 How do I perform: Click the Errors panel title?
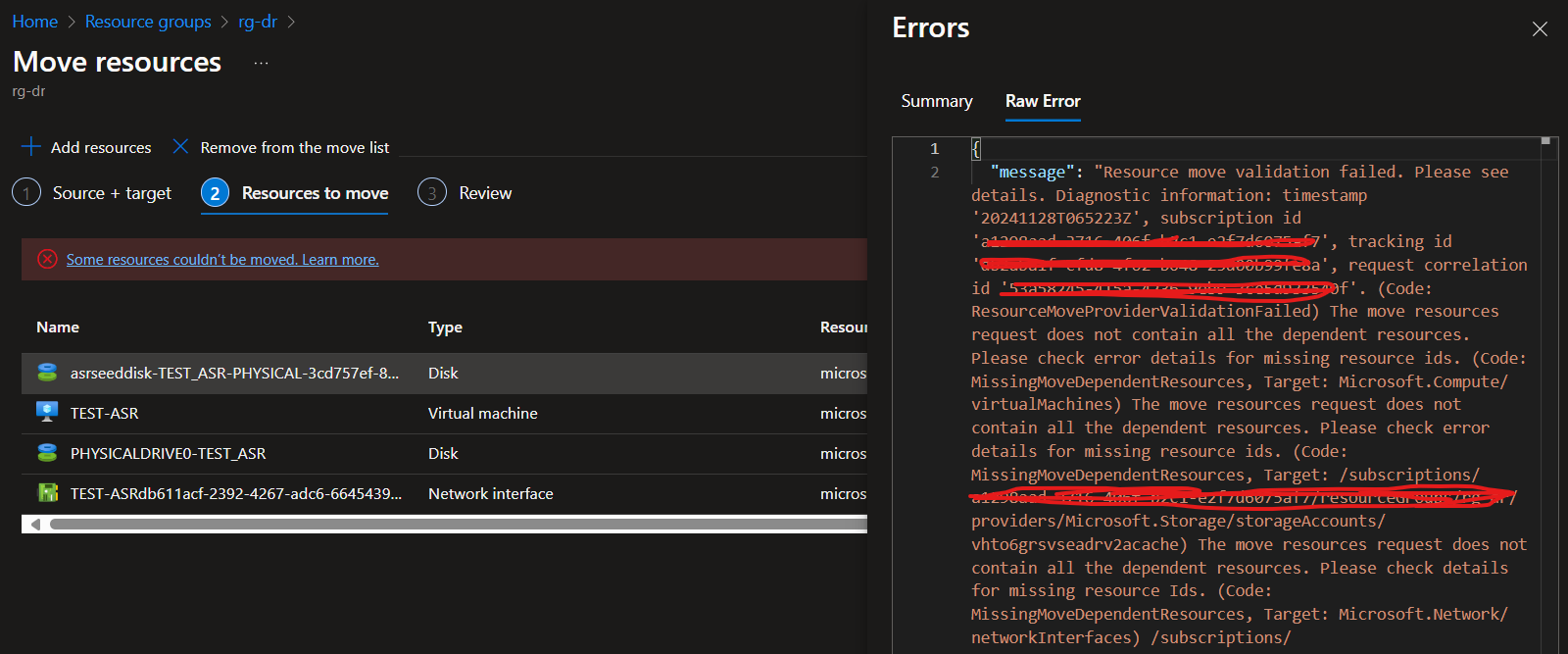930,28
